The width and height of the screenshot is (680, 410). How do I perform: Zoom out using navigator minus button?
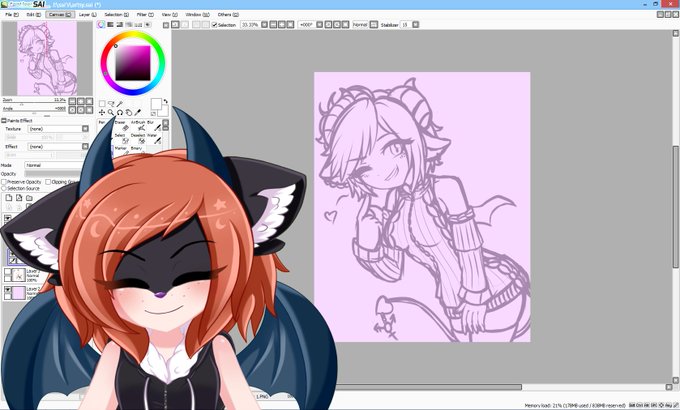[x=72, y=101]
